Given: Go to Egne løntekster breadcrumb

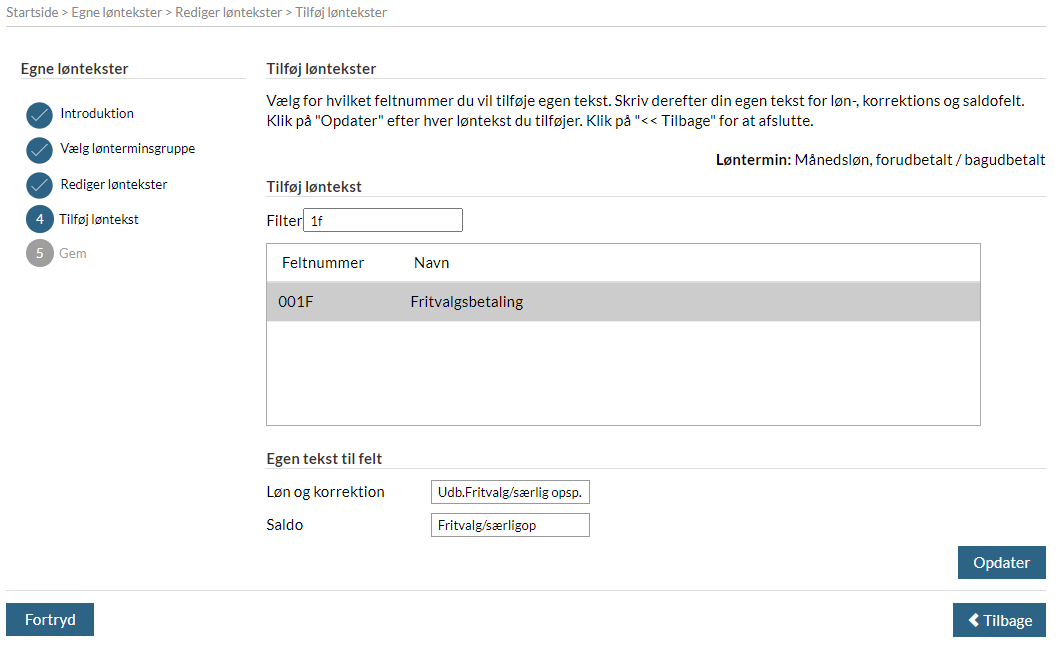Looking at the screenshot, I should (x=117, y=12).
